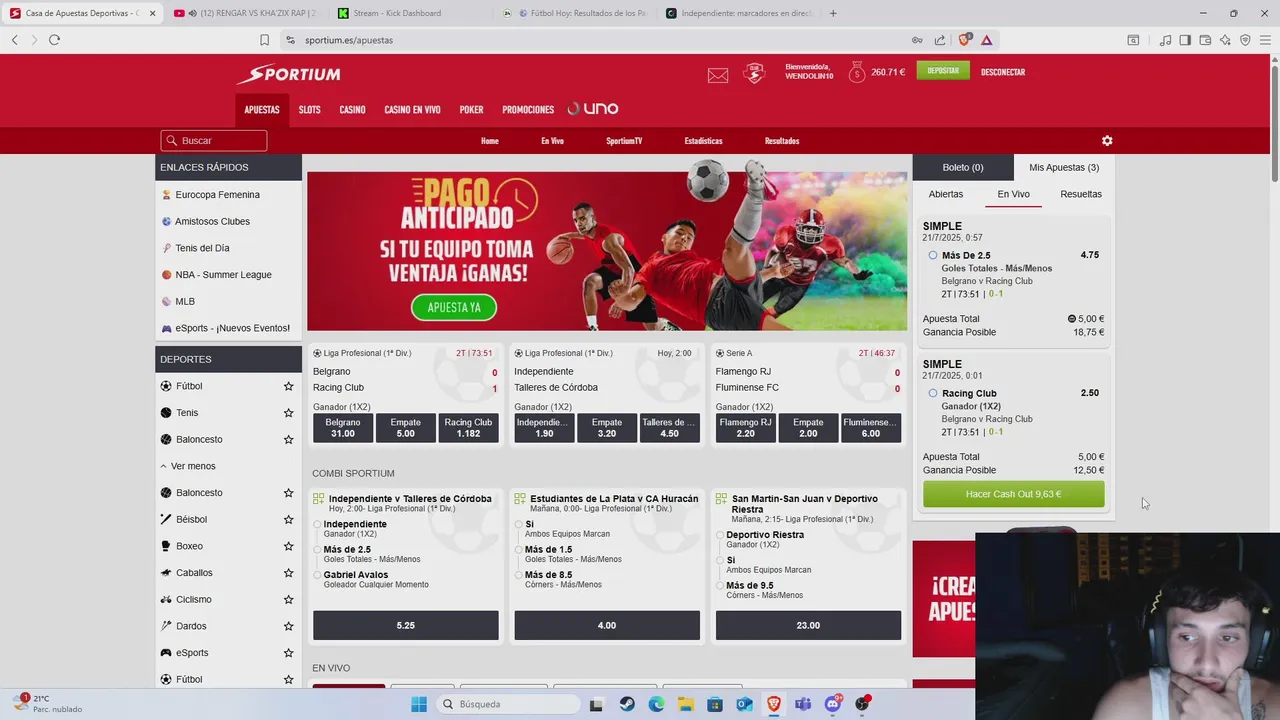Select Más de 2.5 combi radio

318,550
